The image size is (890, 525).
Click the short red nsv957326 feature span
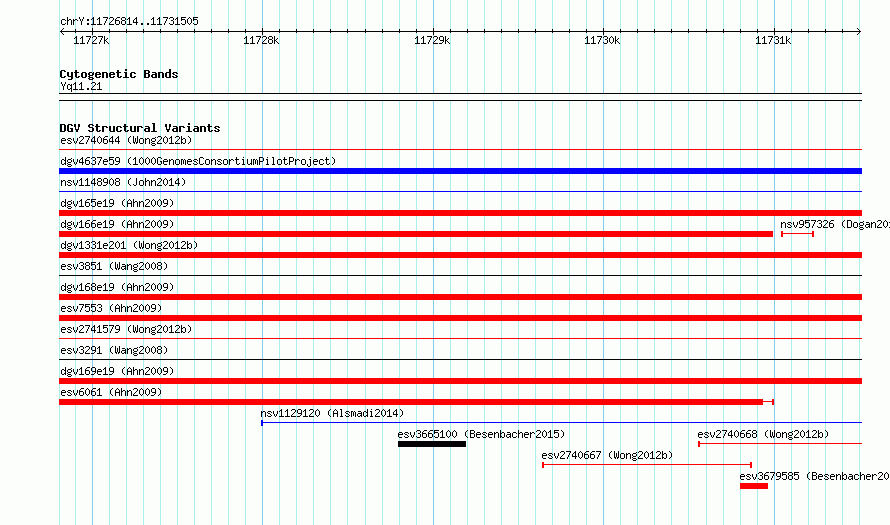(797, 234)
